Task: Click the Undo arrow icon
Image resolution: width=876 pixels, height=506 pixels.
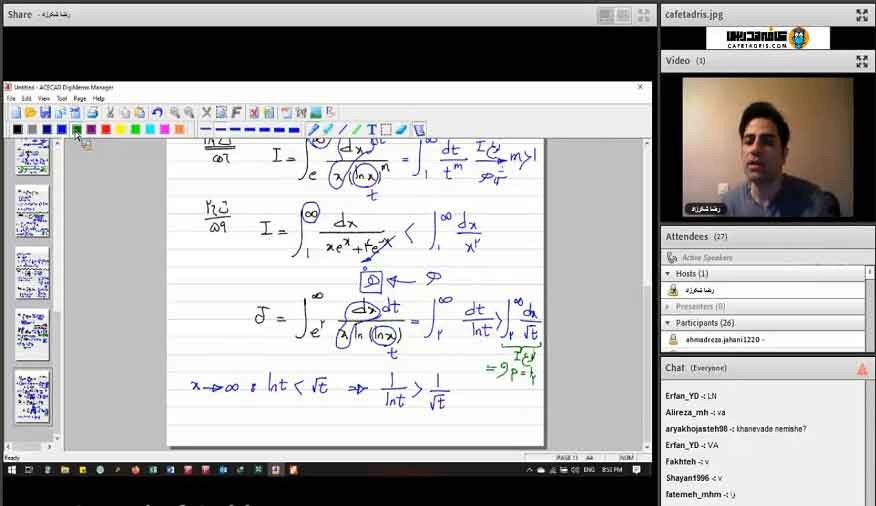Action: (157, 113)
